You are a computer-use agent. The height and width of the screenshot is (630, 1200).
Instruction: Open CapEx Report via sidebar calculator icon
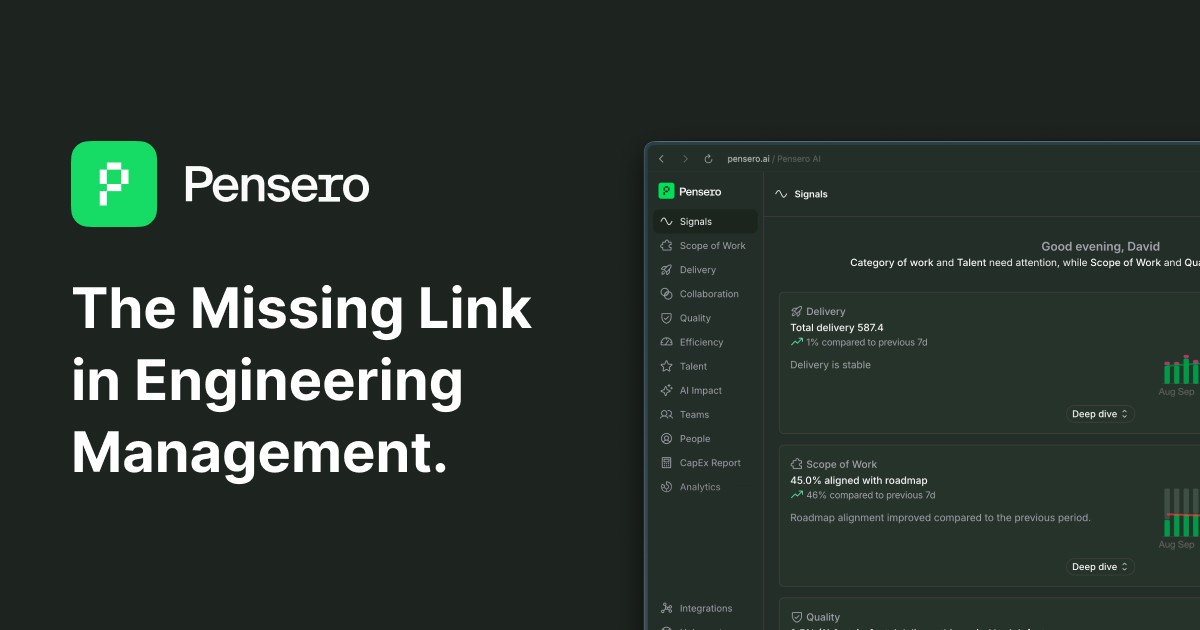pyautogui.click(x=667, y=463)
